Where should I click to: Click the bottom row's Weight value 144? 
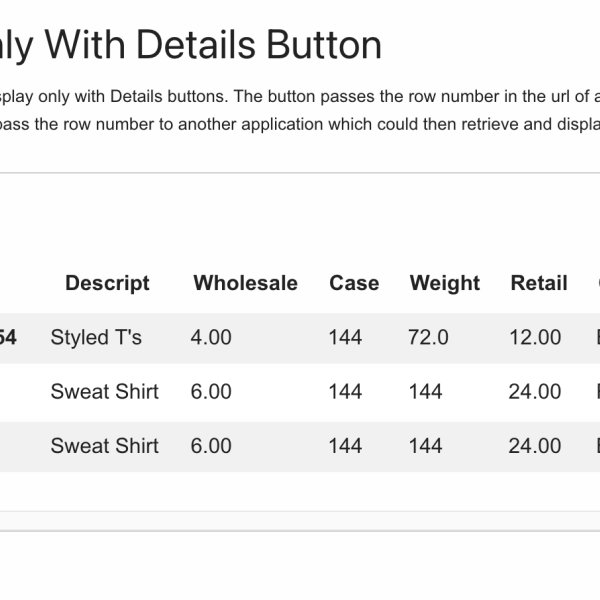coord(425,446)
